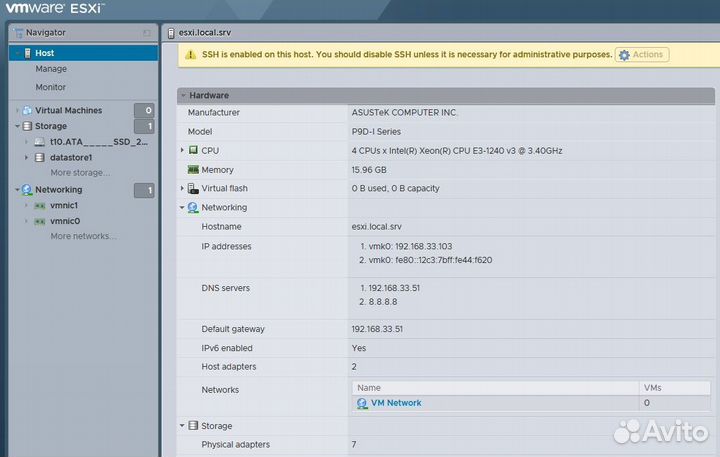Screen dimensions: 720x457
Task: Collapse the Hardware panel section
Action: (183, 96)
